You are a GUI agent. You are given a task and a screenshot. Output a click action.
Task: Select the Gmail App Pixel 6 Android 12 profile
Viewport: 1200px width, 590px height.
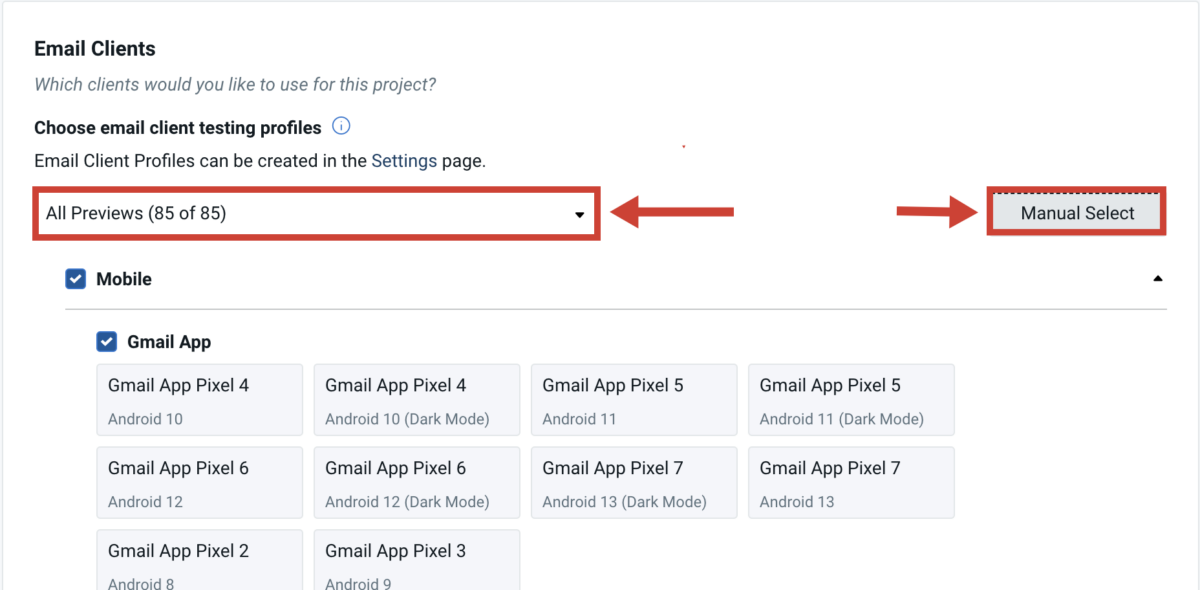point(199,482)
